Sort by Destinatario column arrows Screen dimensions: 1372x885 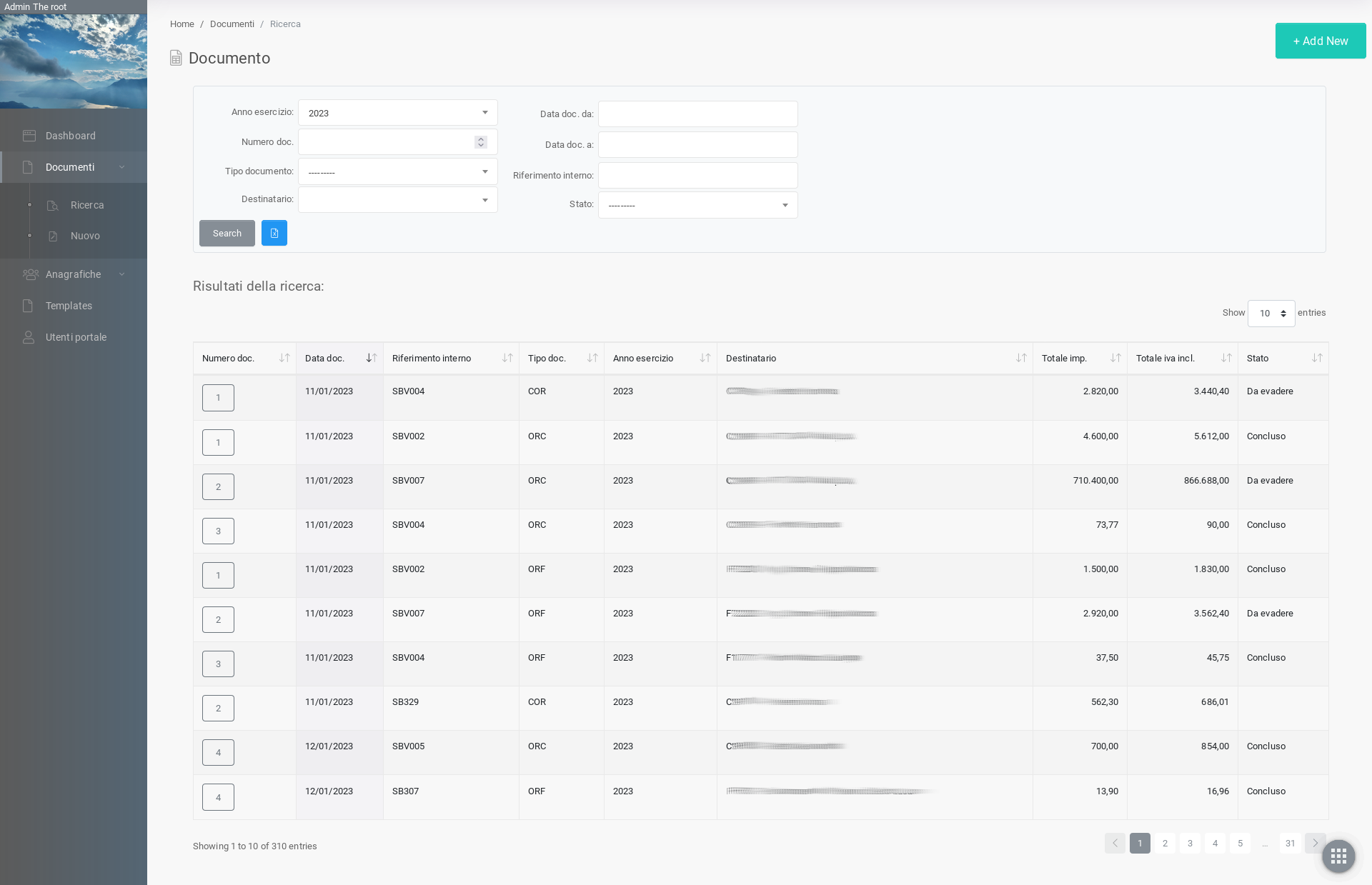[x=1021, y=358]
